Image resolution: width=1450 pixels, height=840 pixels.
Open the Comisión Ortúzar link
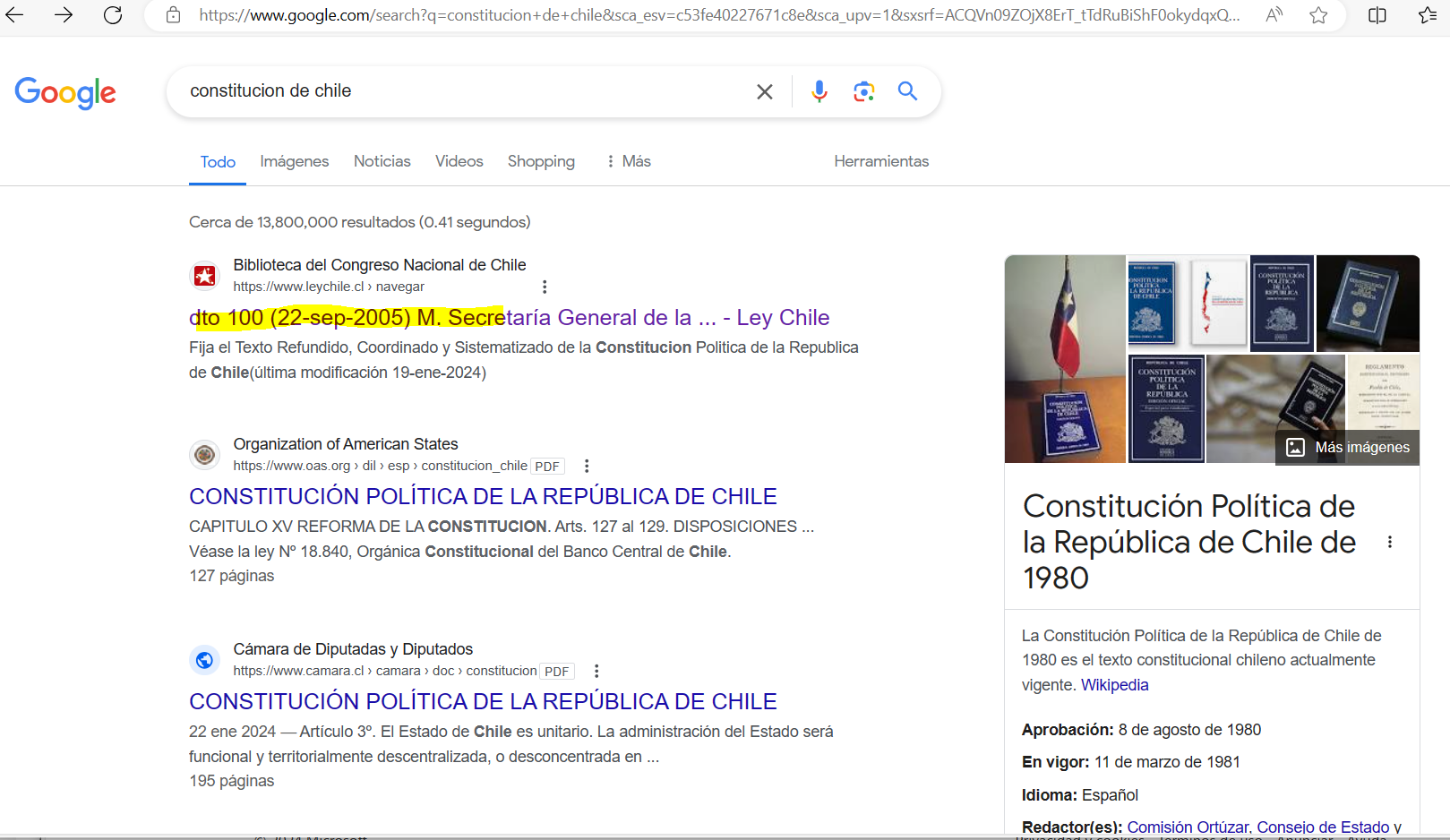click(1188, 827)
